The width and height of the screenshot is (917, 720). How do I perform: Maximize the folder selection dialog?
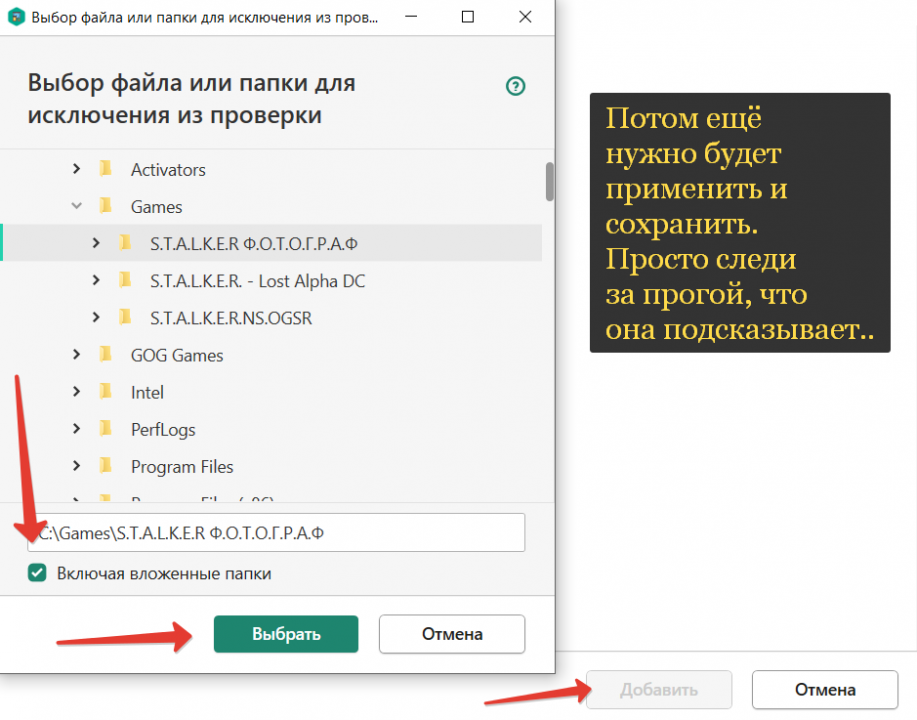pos(468,17)
